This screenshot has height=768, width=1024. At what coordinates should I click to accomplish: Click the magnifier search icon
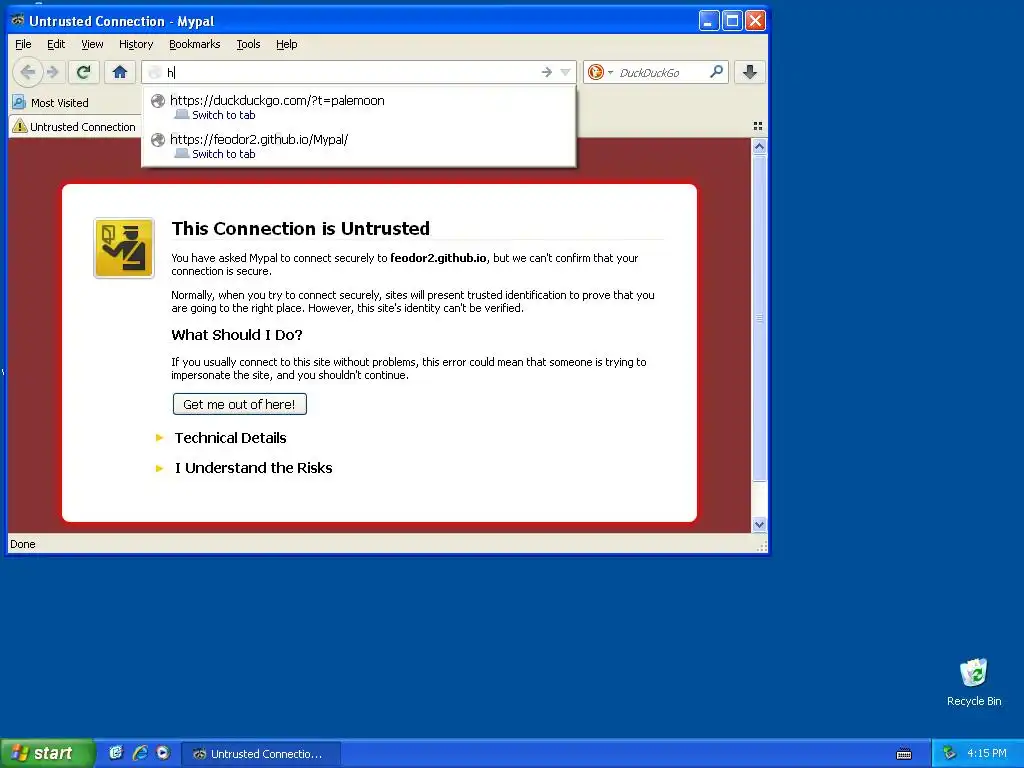(x=716, y=72)
